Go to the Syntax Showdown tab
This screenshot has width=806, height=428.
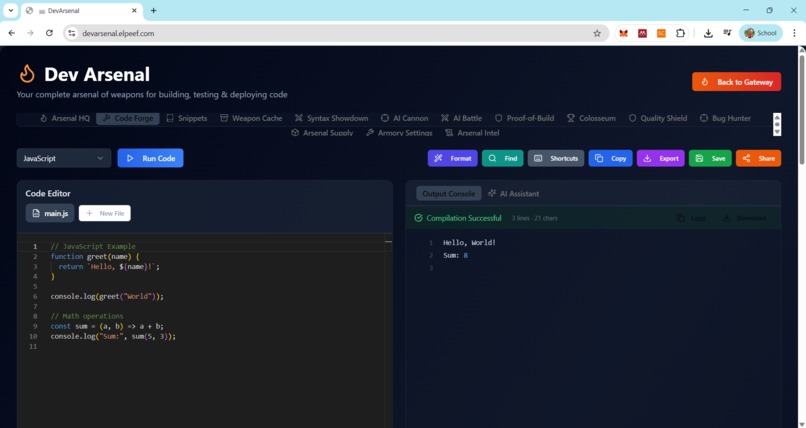(331, 118)
